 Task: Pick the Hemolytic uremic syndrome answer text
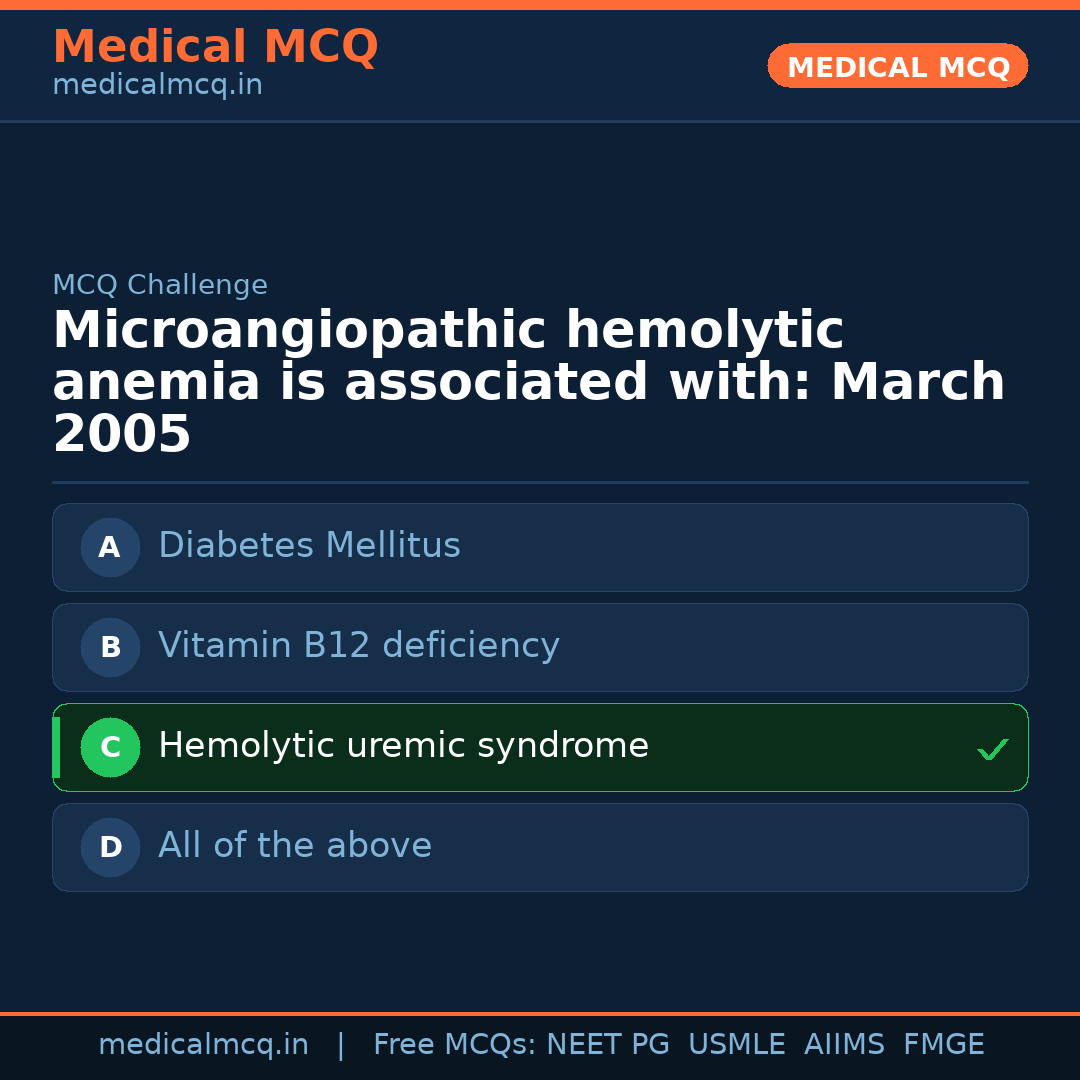[x=403, y=746]
